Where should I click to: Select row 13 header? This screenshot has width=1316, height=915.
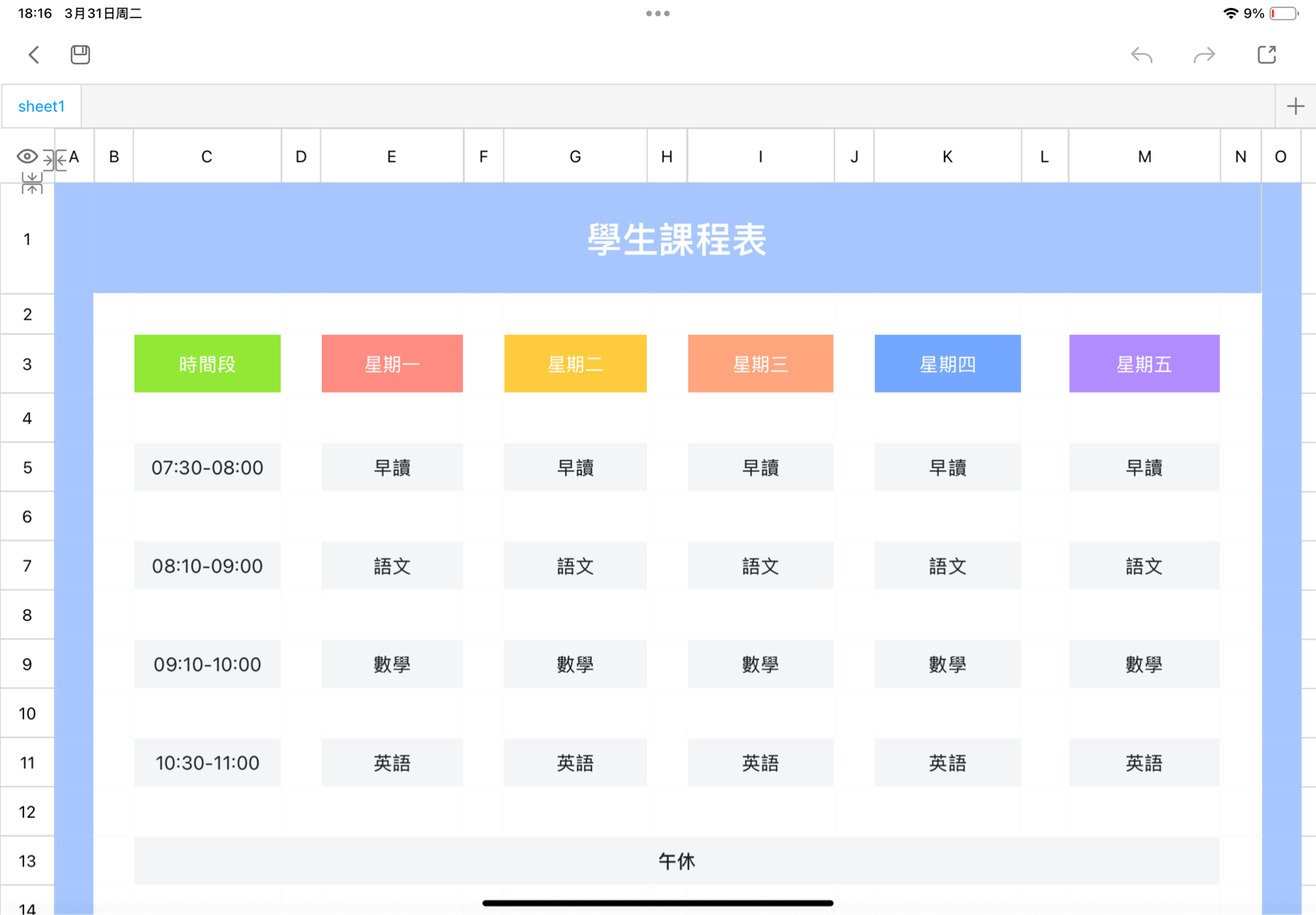(x=27, y=861)
